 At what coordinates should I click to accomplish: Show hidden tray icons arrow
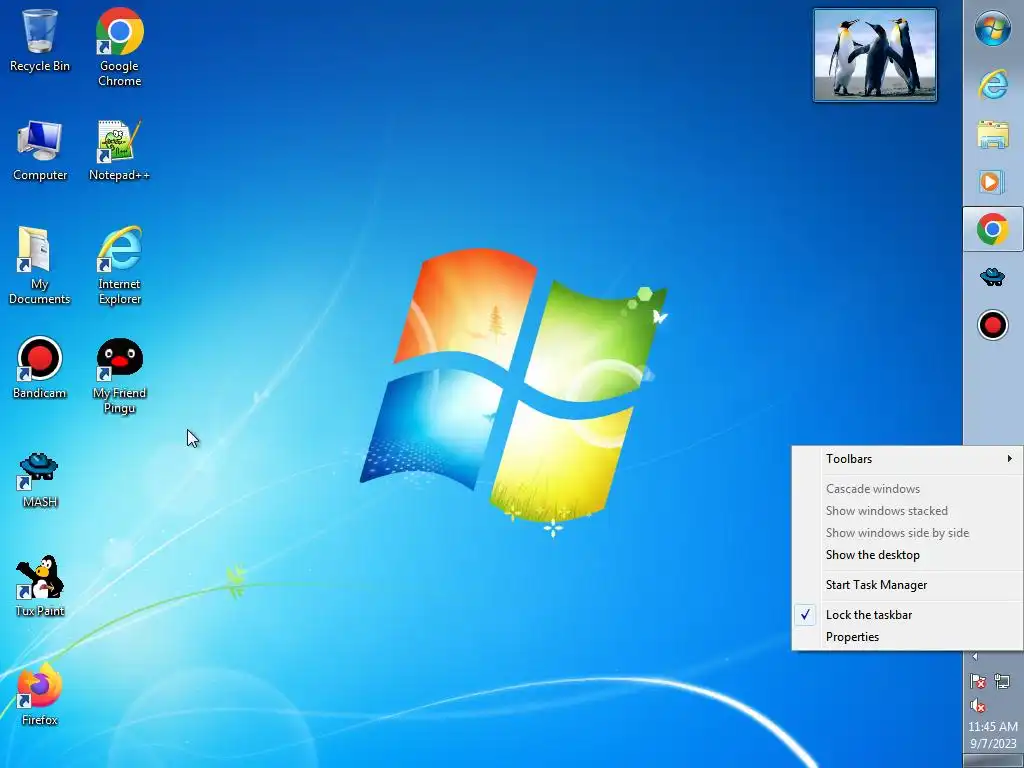point(975,657)
